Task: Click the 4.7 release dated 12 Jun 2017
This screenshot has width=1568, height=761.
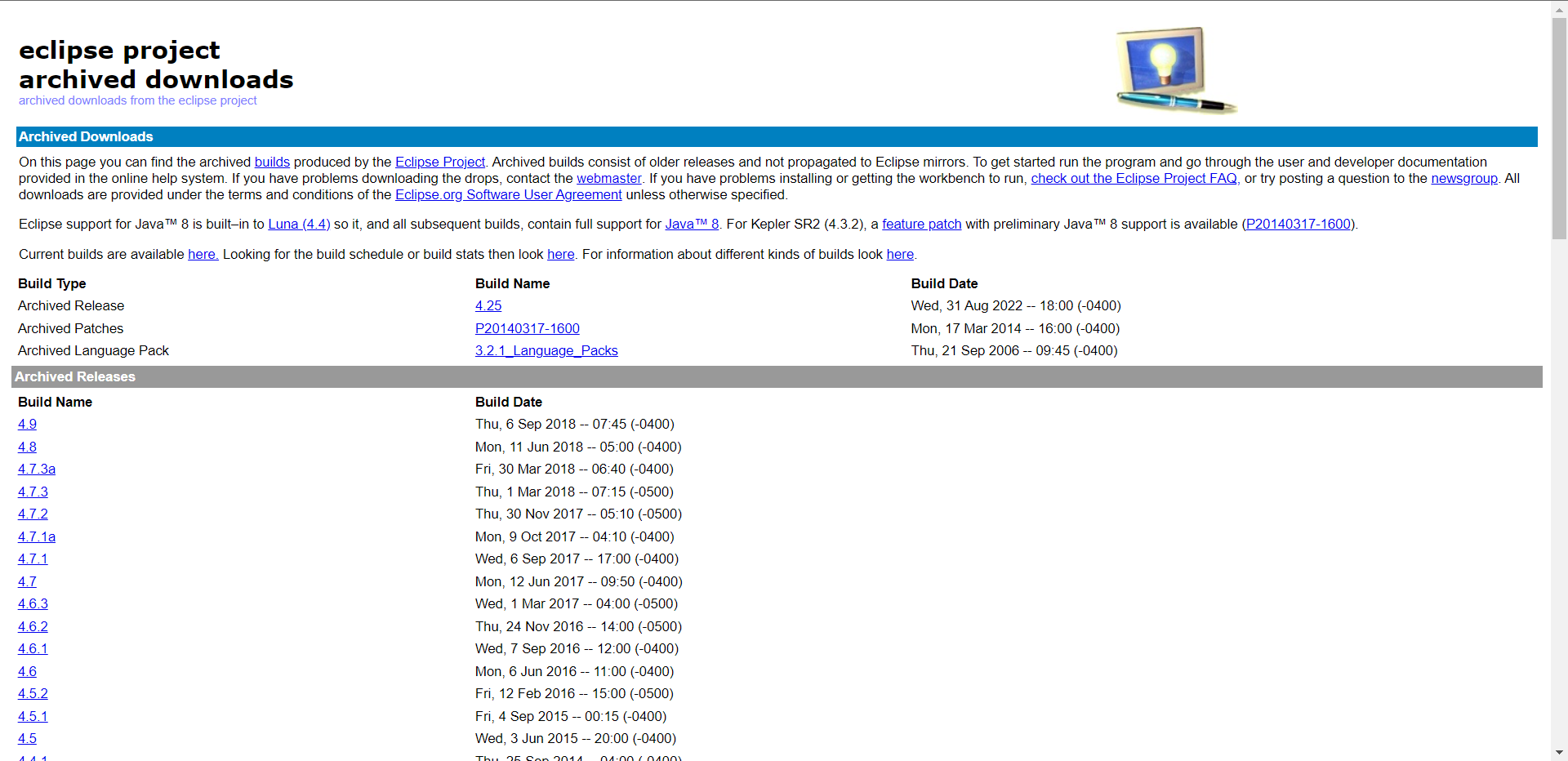Action: click(27, 581)
